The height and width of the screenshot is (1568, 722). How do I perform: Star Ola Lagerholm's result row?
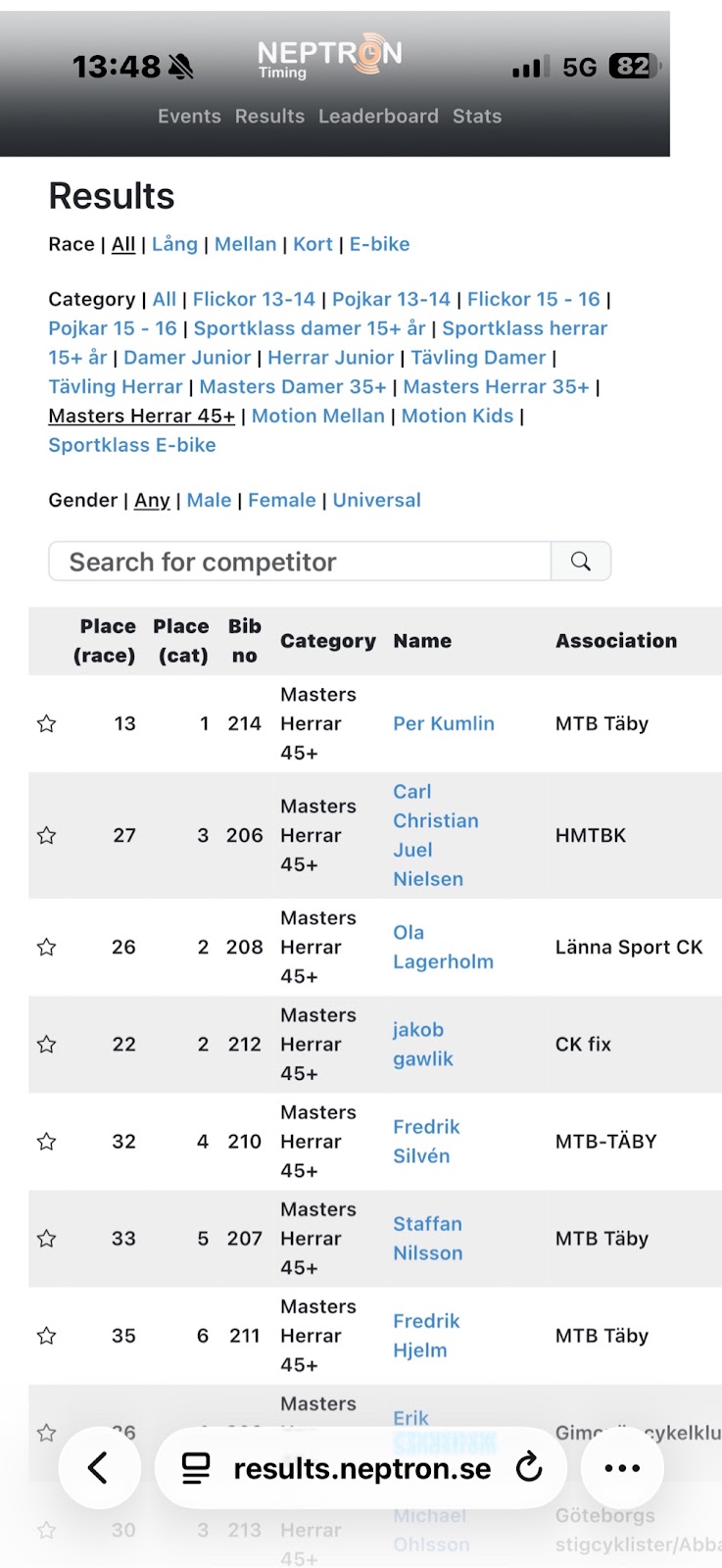46,948
